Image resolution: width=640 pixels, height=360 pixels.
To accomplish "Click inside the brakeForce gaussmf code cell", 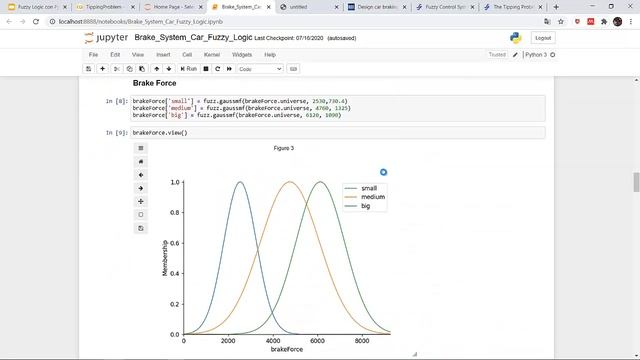I will pyautogui.click(x=338, y=108).
